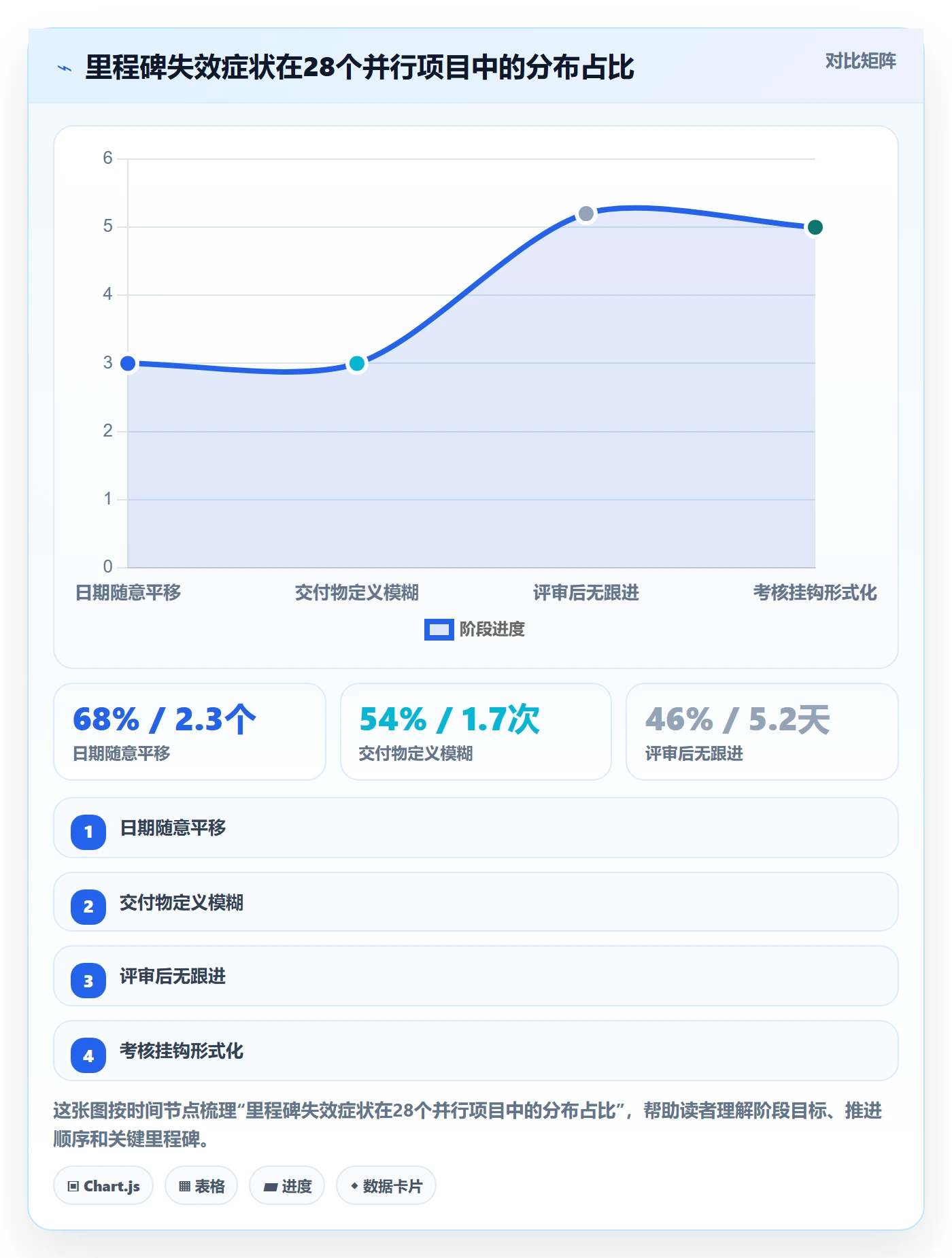Viewport: 952px width, 1258px height.
Task: Click the y-axis value 0
Action: pyautogui.click(x=107, y=566)
